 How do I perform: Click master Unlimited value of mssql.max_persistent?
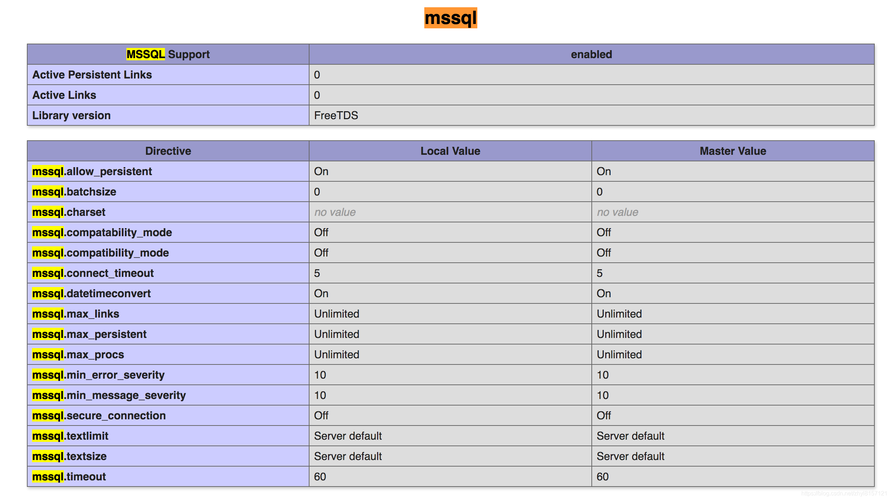click(619, 334)
